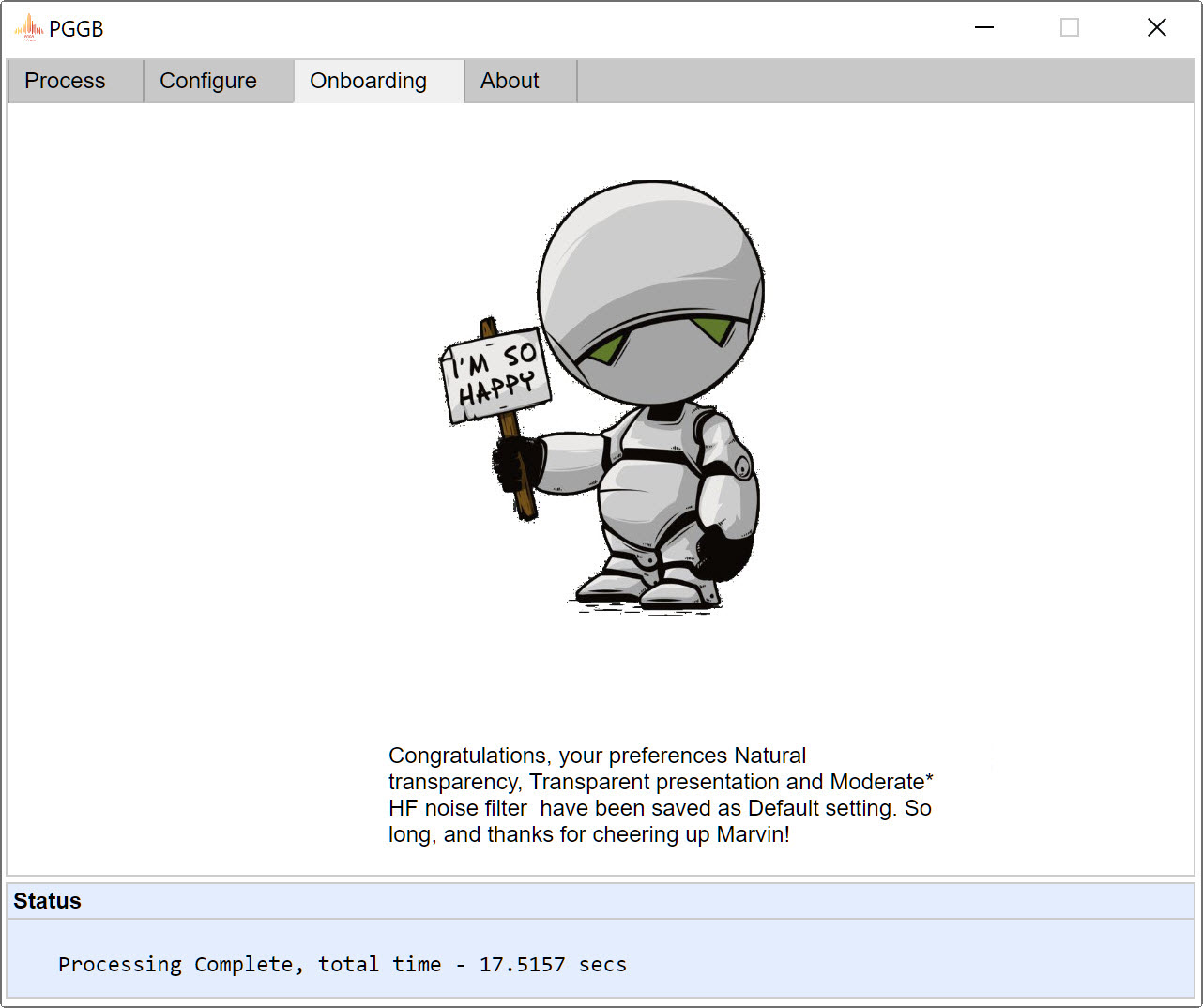Click the PGGB window title text

76,29
